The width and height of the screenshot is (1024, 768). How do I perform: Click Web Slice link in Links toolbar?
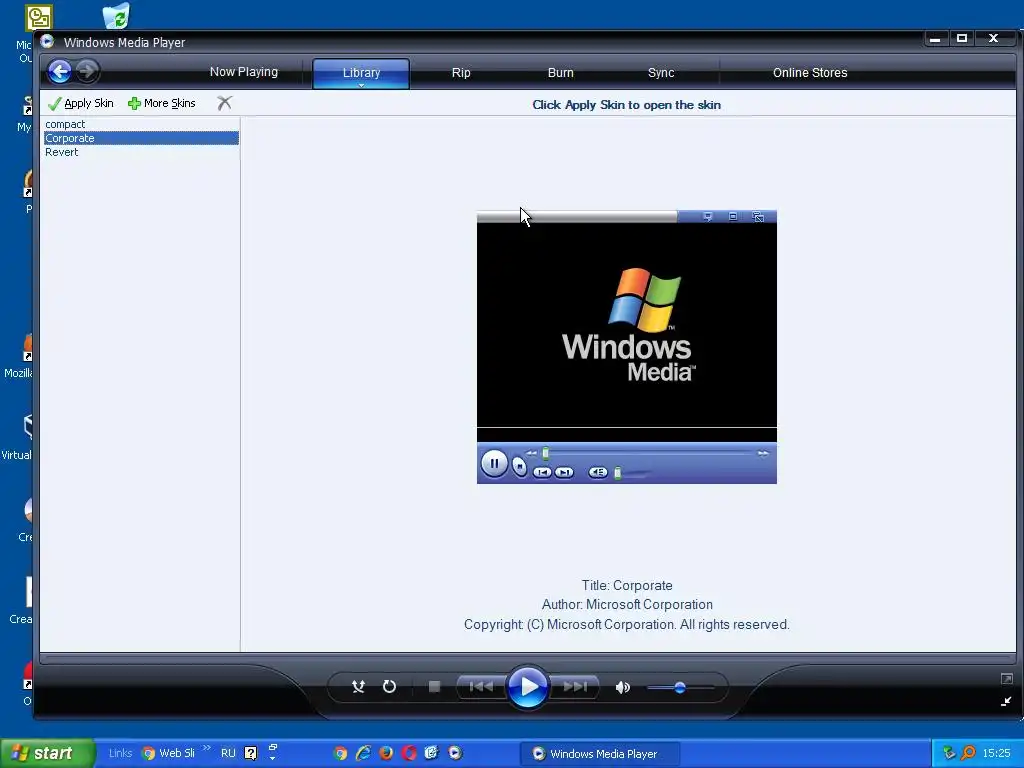(168, 753)
